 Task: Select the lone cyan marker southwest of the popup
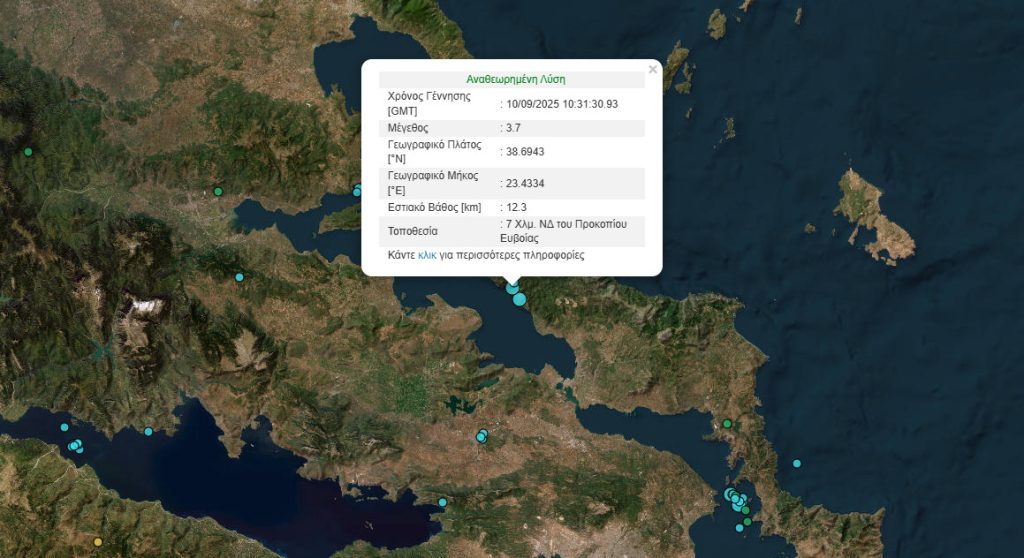point(239,277)
